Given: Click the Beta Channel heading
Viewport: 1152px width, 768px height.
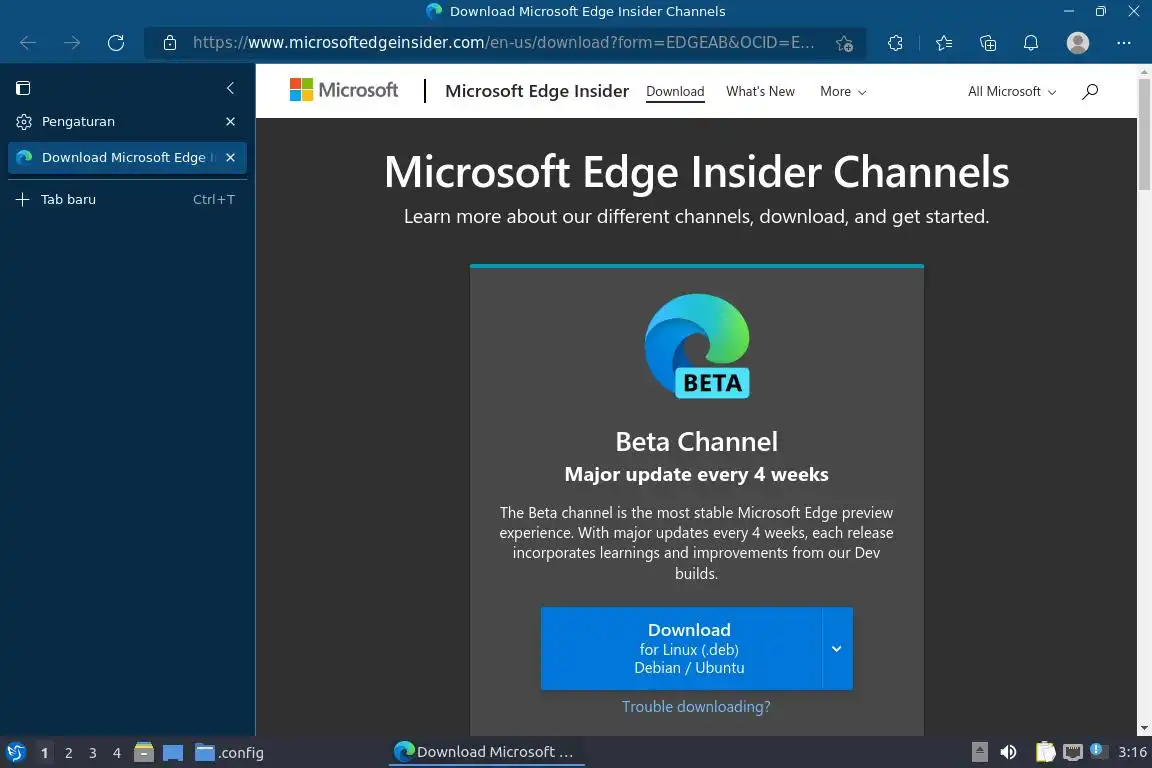Looking at the screenshot, I should click(696, 442).
